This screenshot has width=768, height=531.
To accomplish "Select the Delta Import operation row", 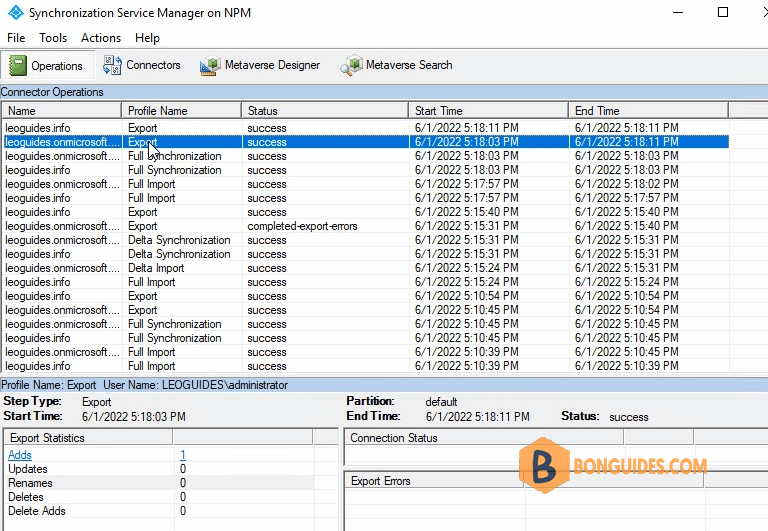I will click(x=366, y=268).
